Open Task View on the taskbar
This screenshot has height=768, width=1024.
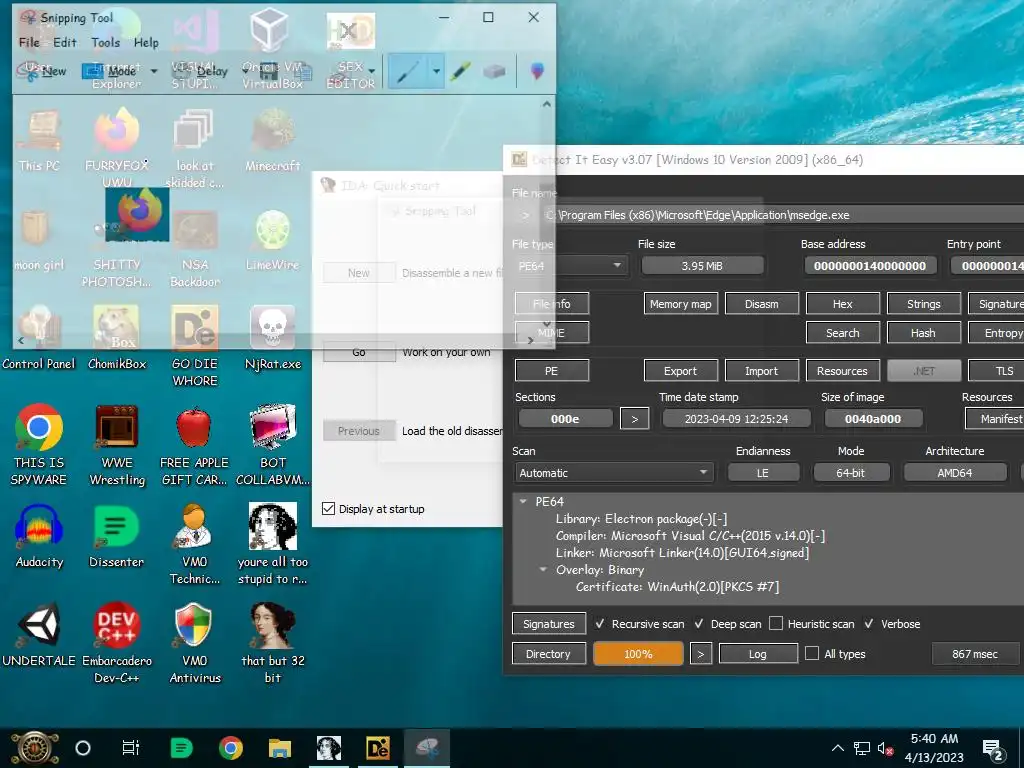pos(131,748)
